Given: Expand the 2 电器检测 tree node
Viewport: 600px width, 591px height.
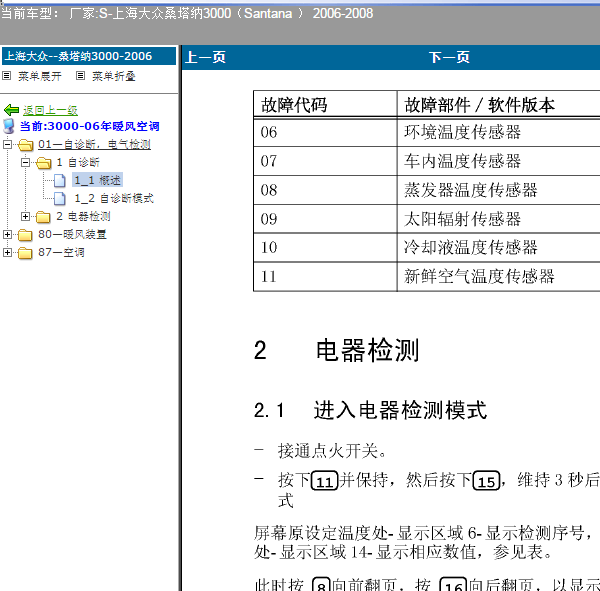Looking at the screenshot, I should 25,216.
